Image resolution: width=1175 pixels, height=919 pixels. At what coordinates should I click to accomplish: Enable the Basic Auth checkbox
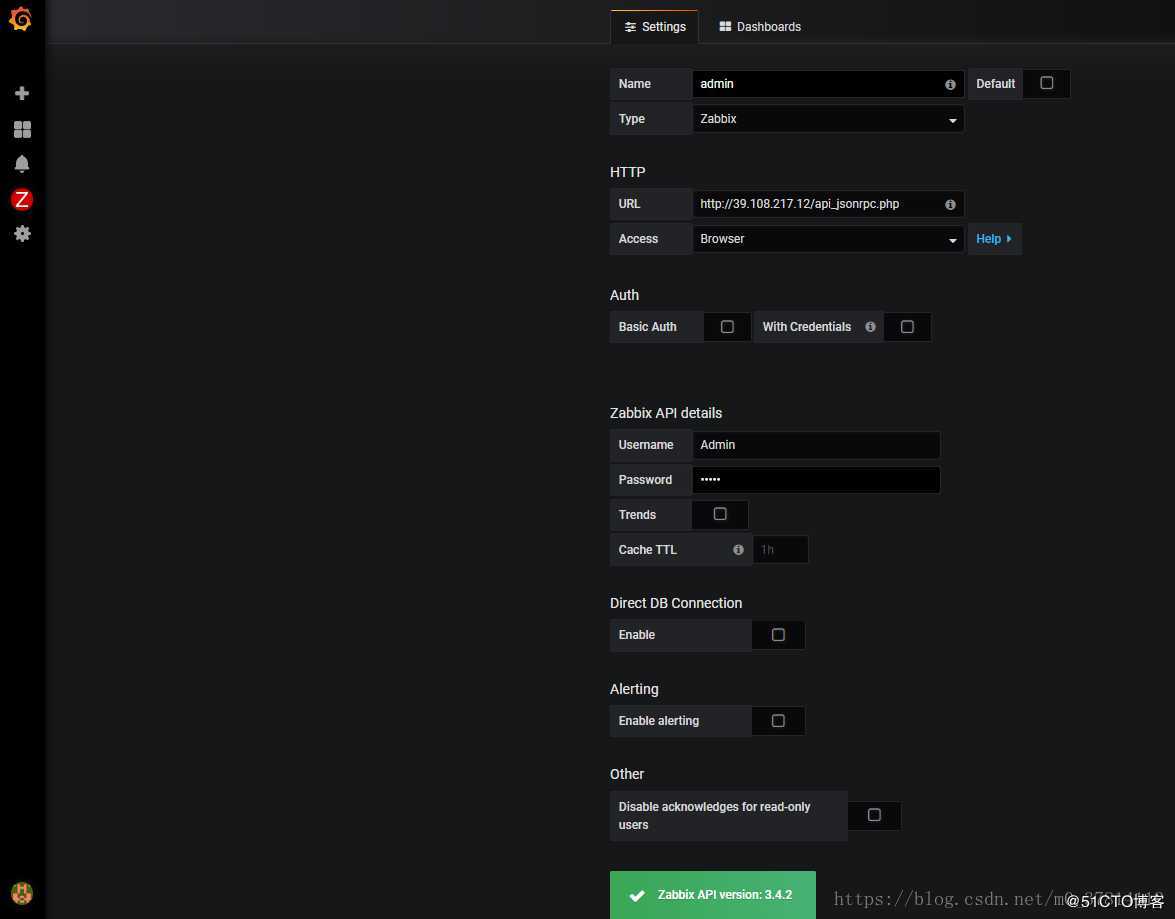point(727,327)
